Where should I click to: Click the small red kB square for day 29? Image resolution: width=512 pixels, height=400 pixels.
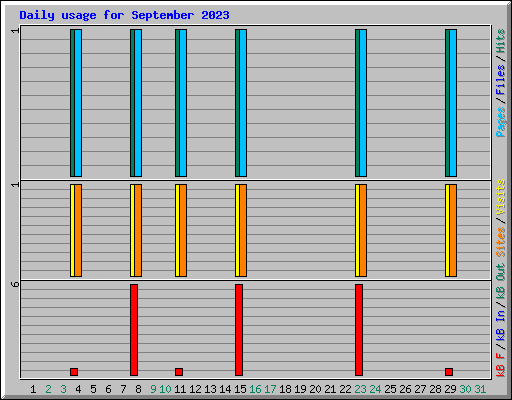pos(449,372)
